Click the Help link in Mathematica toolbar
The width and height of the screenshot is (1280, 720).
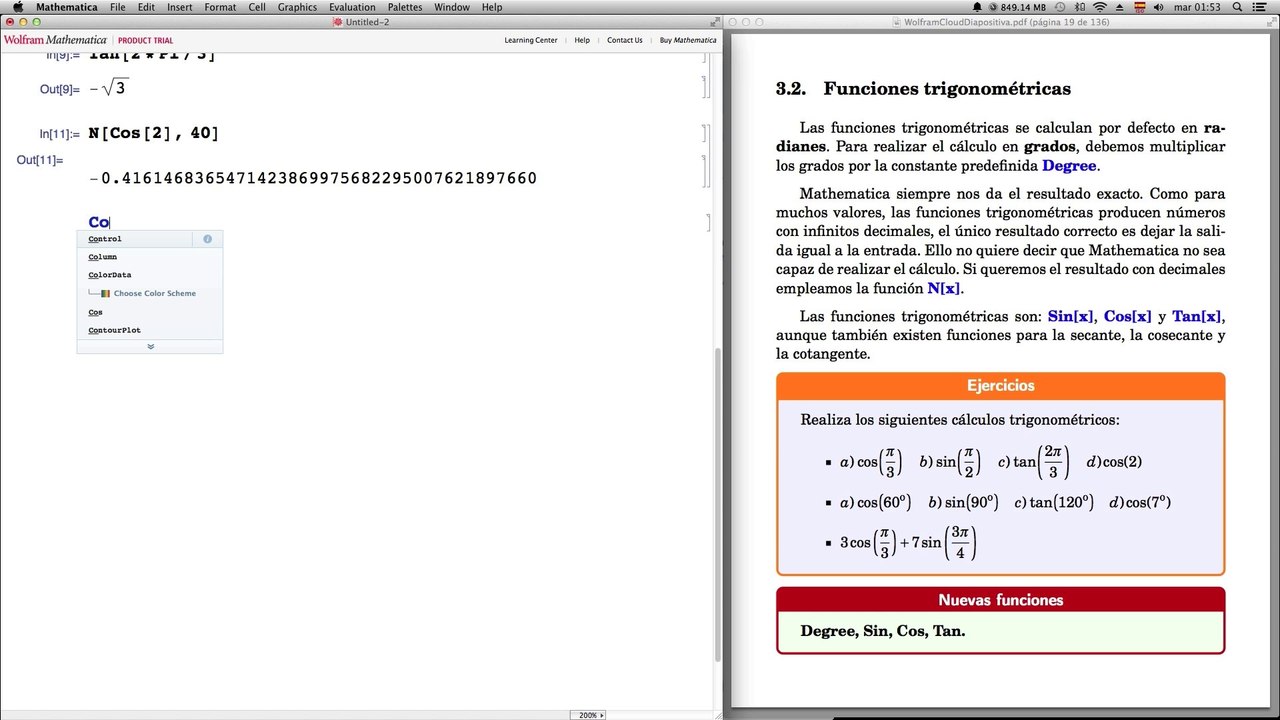point(582,40)
